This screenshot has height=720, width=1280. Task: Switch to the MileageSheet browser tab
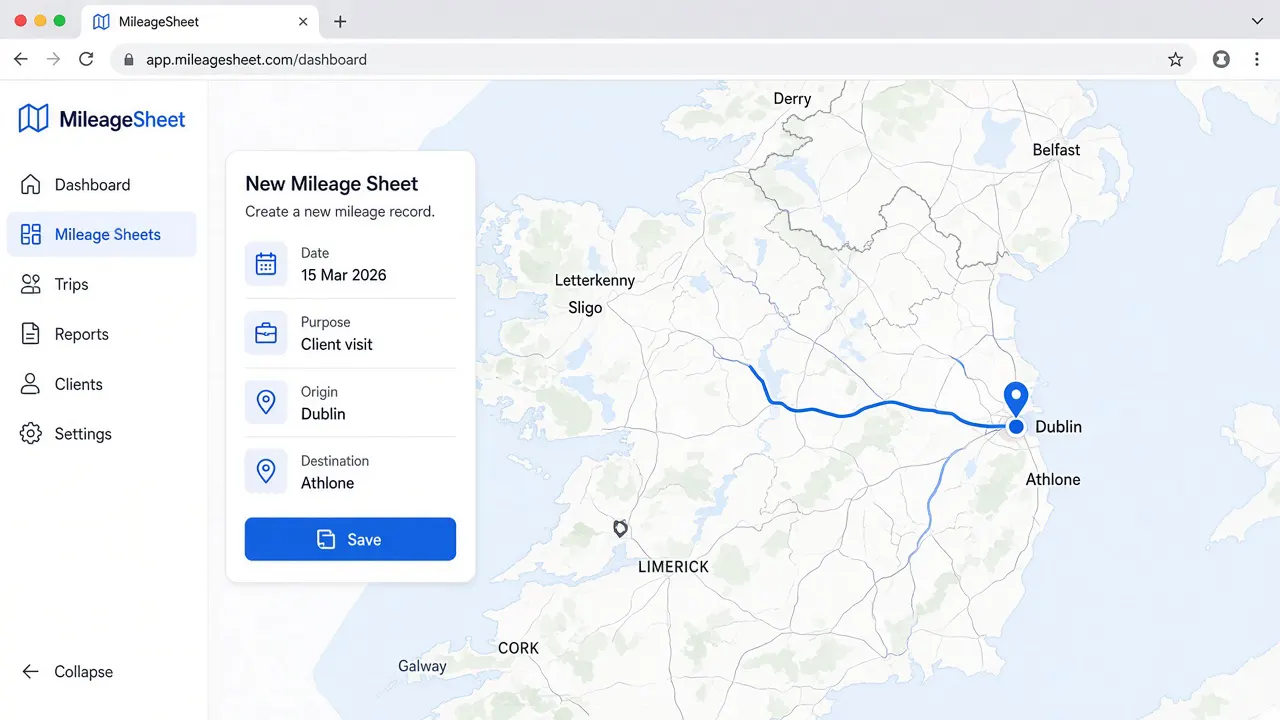coord(198,22)
